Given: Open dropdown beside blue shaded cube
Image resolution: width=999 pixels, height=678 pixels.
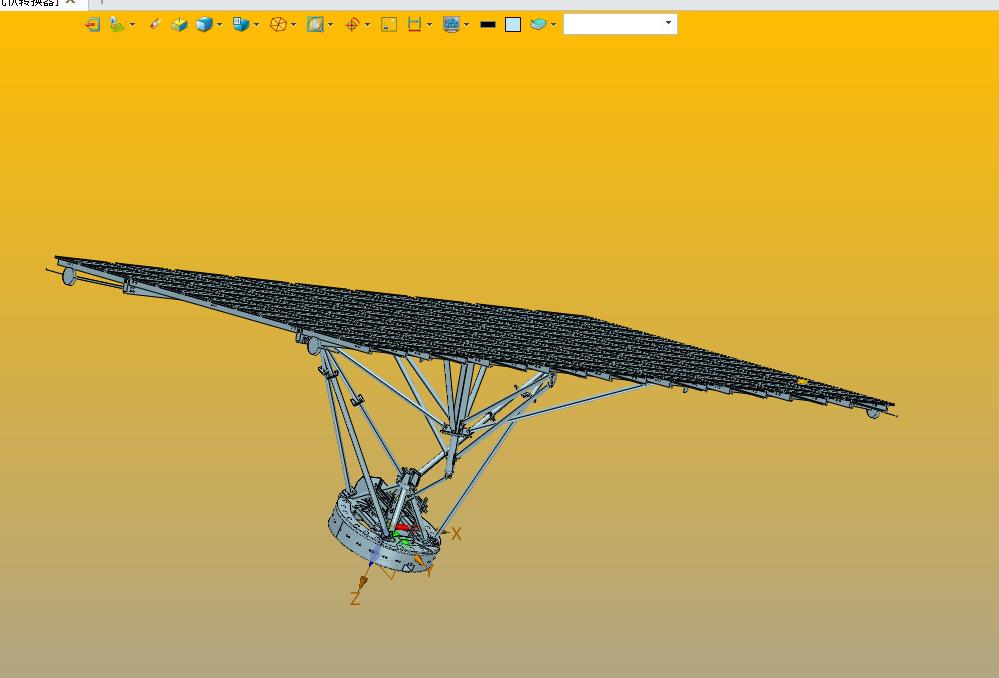Looking at the screenshot, I should [x=220, y=24].
